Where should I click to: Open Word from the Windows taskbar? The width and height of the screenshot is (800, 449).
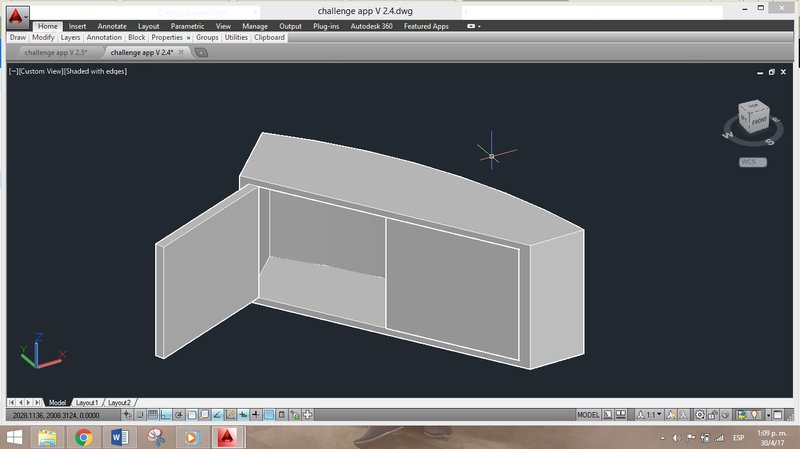coord(119,437)
